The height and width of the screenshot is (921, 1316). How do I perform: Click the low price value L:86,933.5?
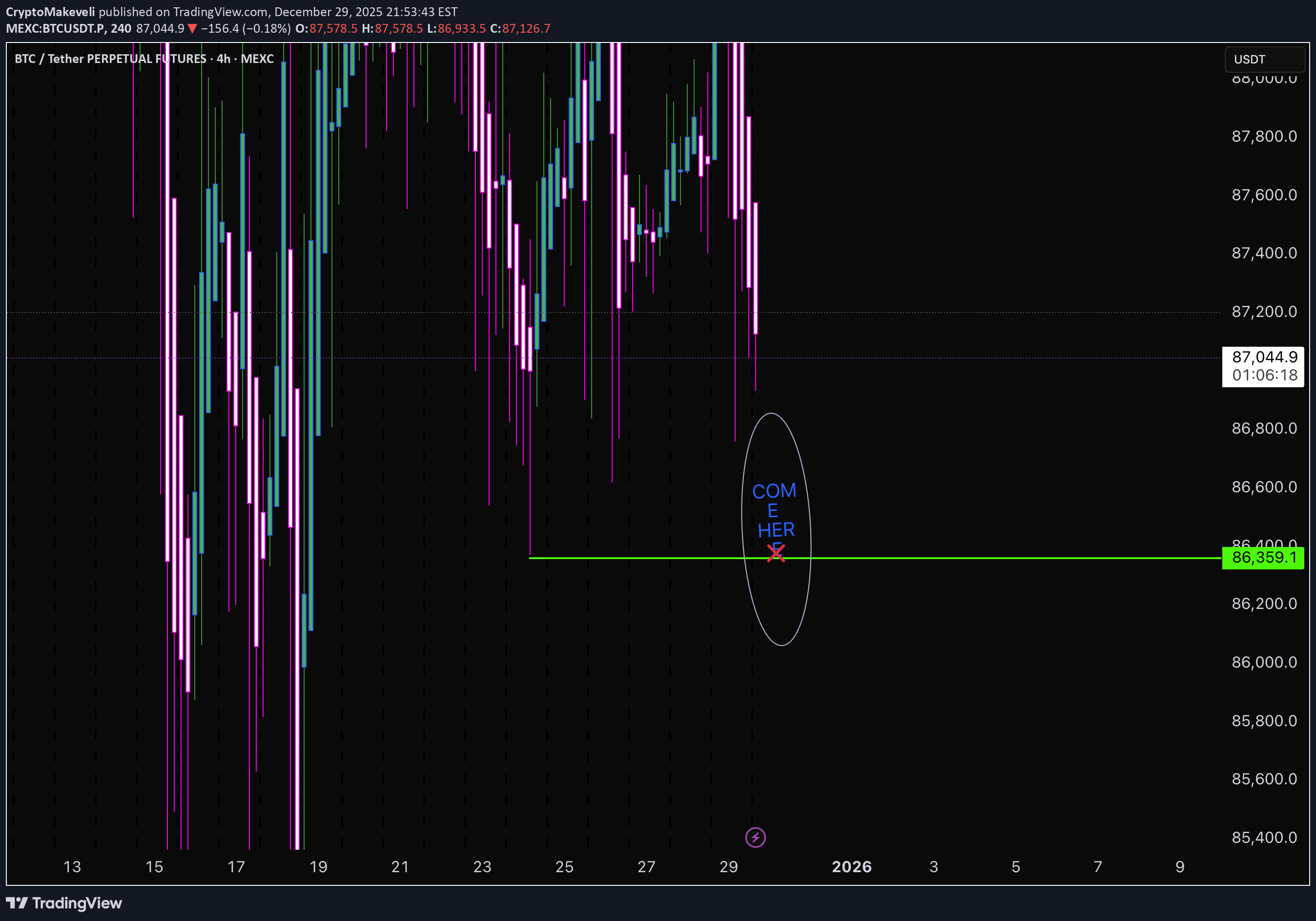(460, 28)
